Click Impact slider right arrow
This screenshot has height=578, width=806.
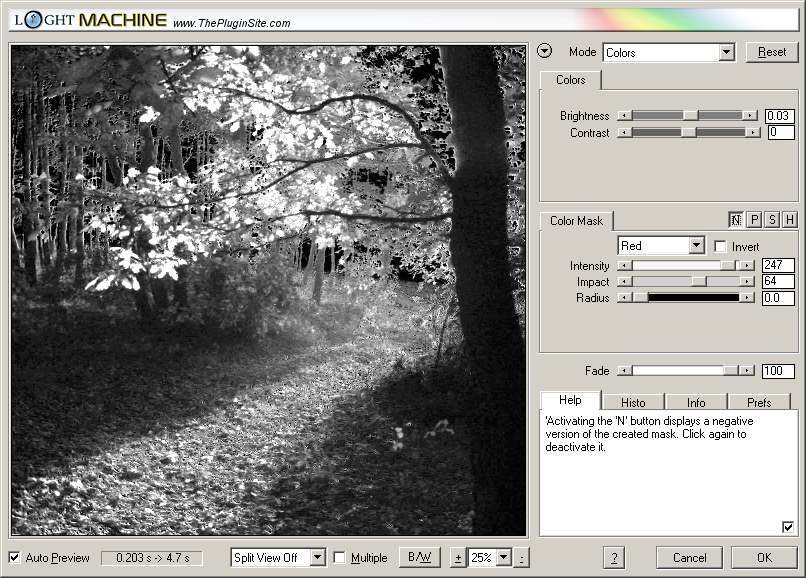tap(746, 282)
